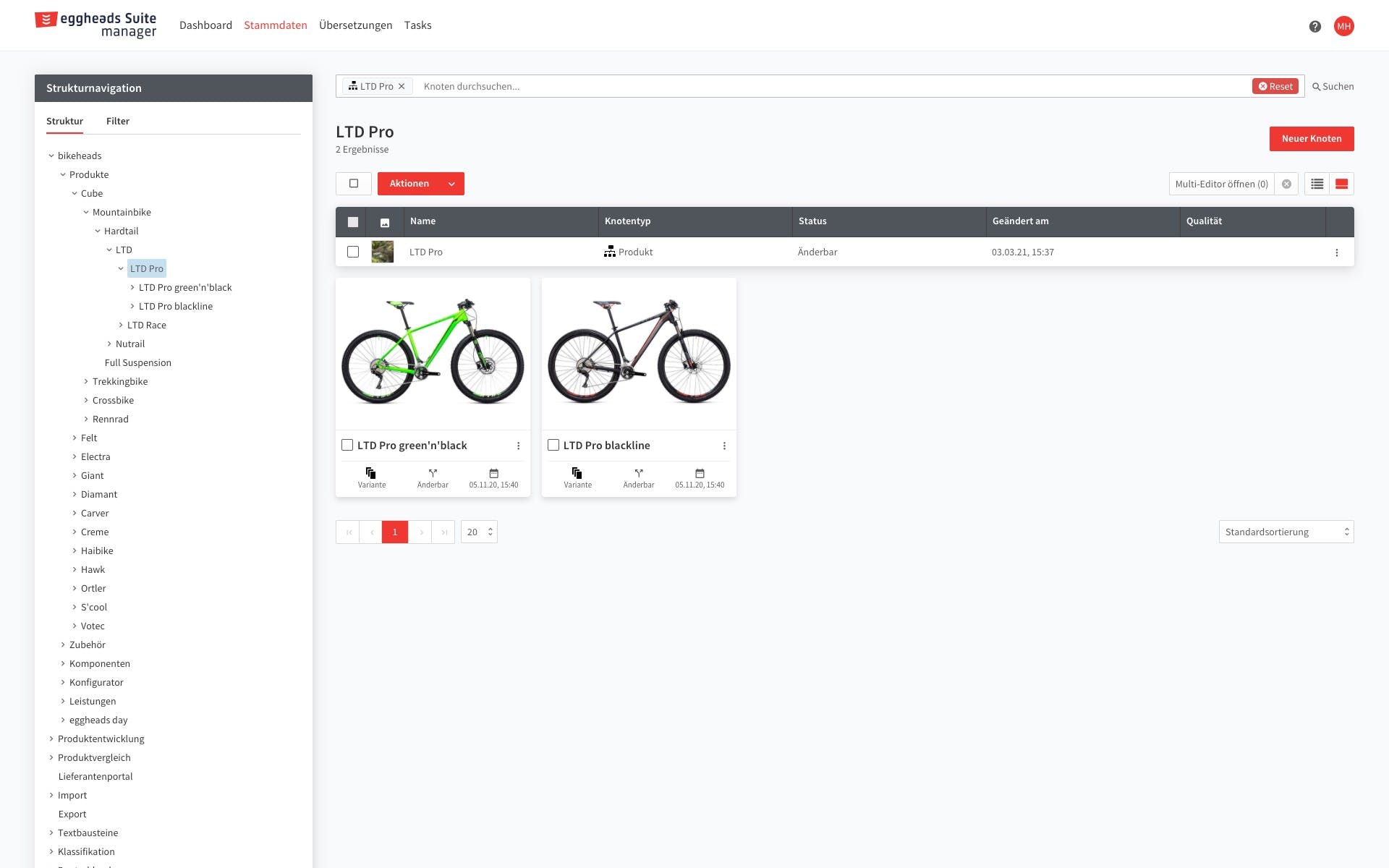Screen dimensions: 1389x868
Task: Switch to the Filter tab
Action: click(x=117, y=121)
